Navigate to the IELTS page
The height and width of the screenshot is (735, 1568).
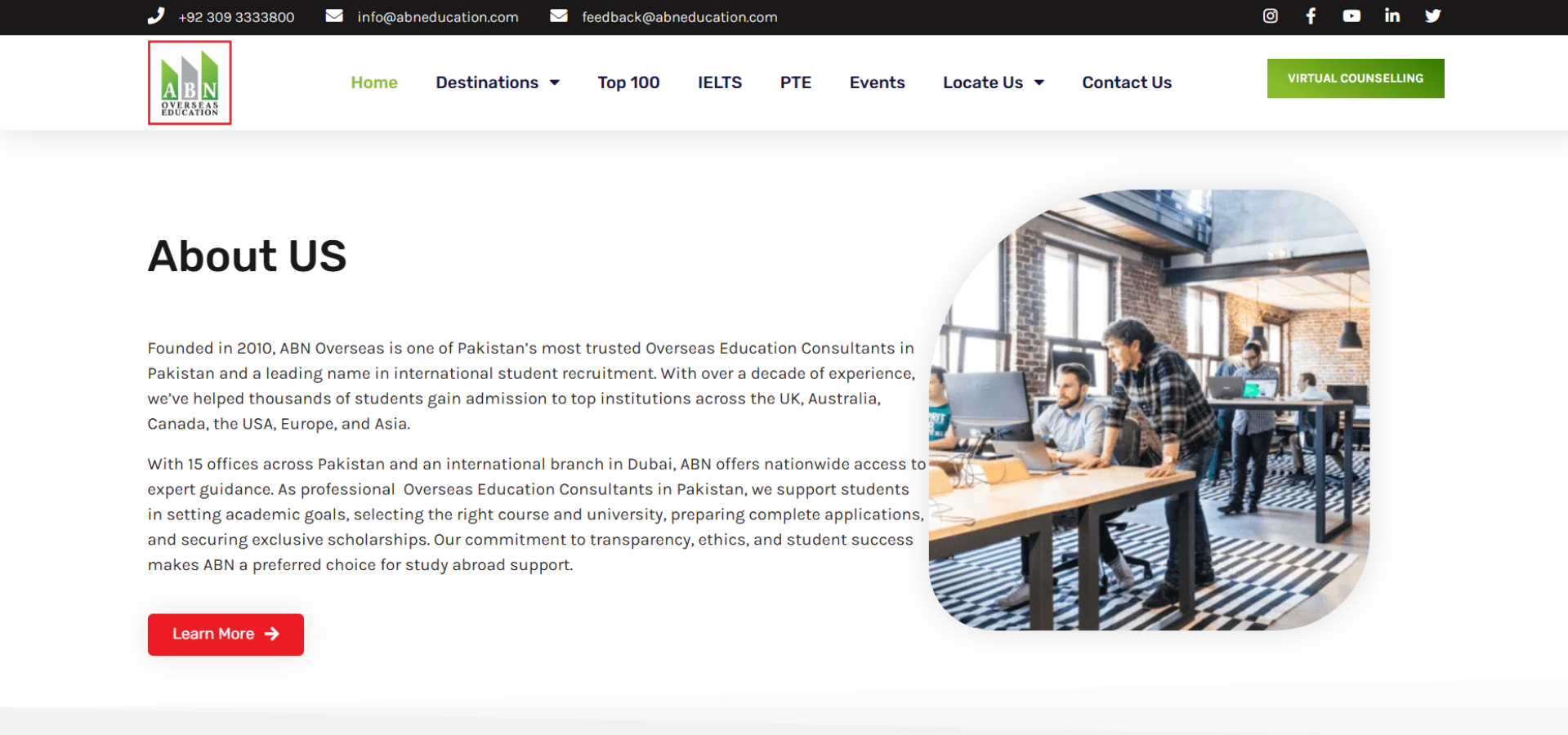(719, 82)
